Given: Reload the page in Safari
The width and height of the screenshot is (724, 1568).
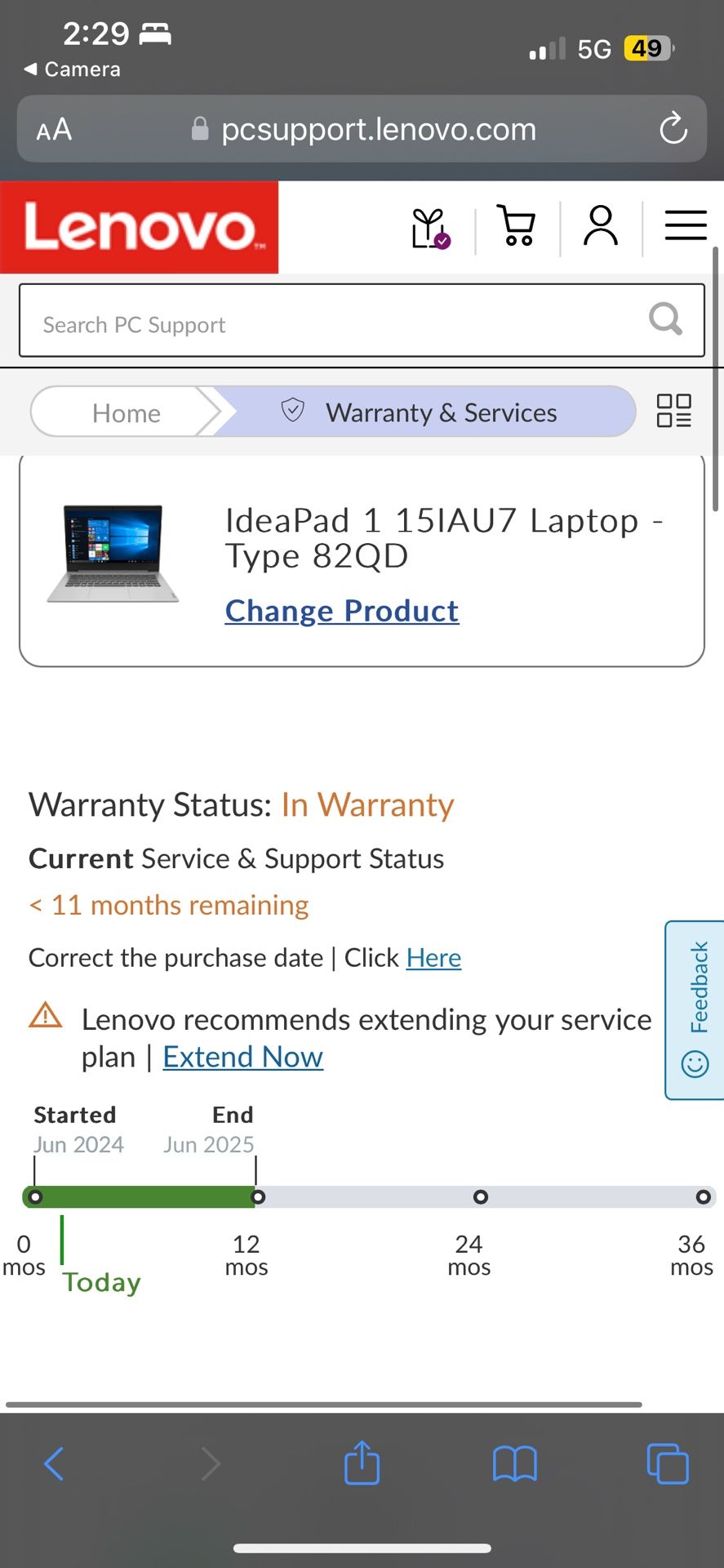Looking at the screenshot, I should (x=673, y=129).
